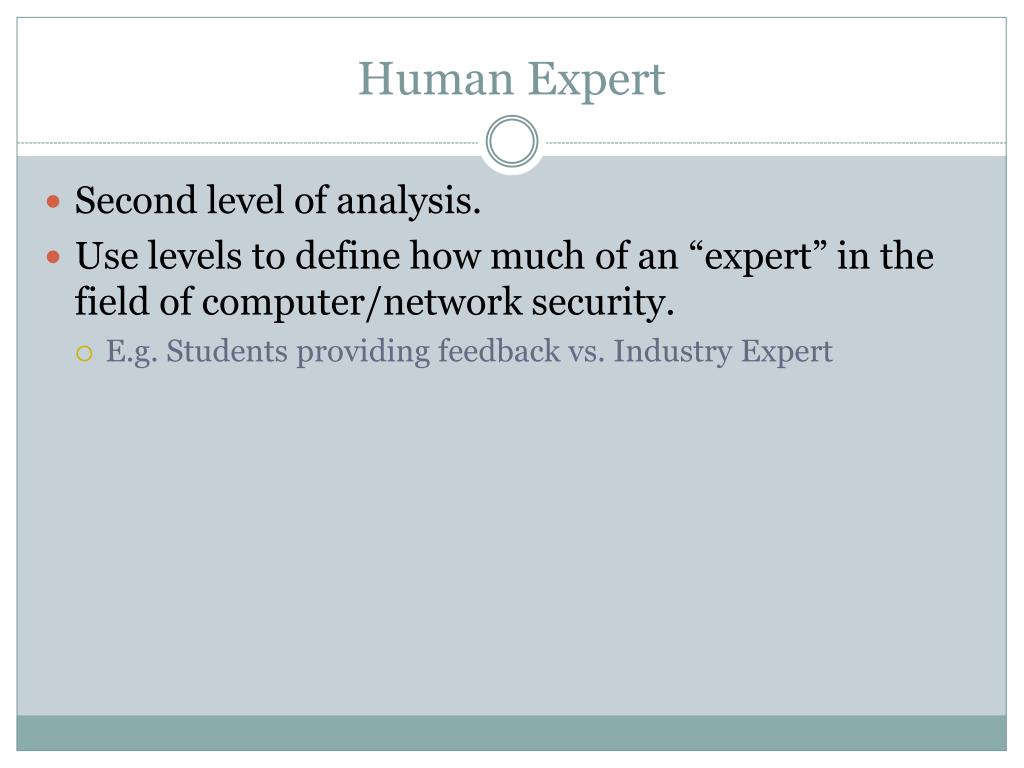This screenshot has height=768, width=1024.
Task: Click the orange bullet before "Second level"
Action: 54,201
